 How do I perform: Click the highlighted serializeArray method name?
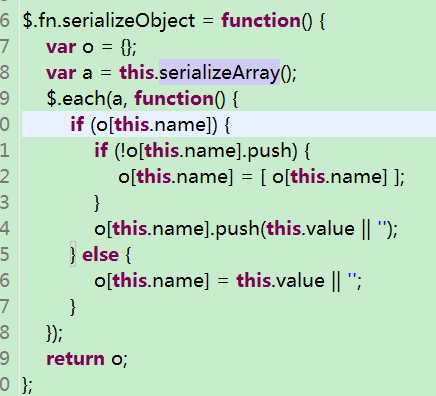219,73
